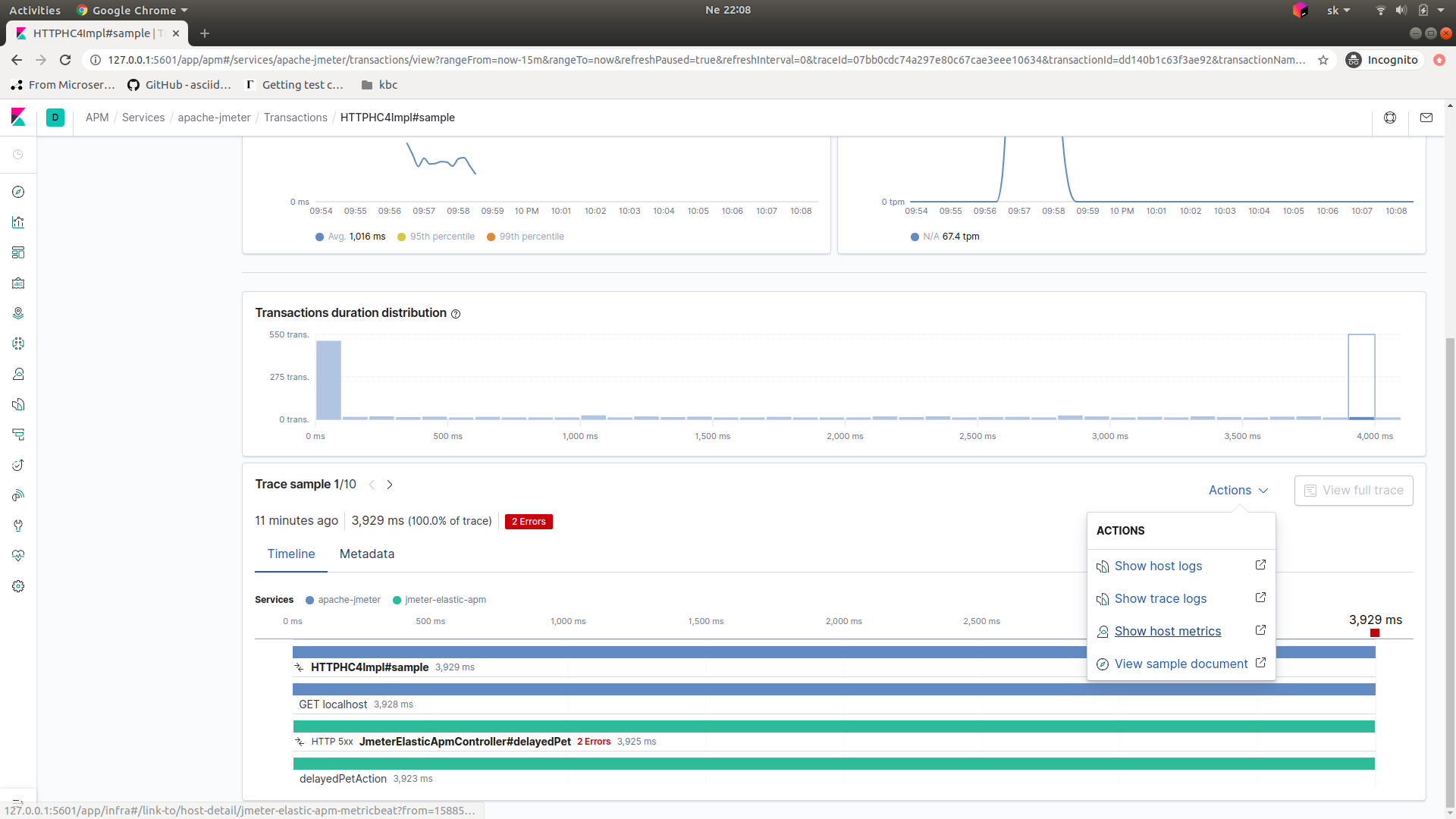Navigate to next trace sample with arrow

coord(390,484)
